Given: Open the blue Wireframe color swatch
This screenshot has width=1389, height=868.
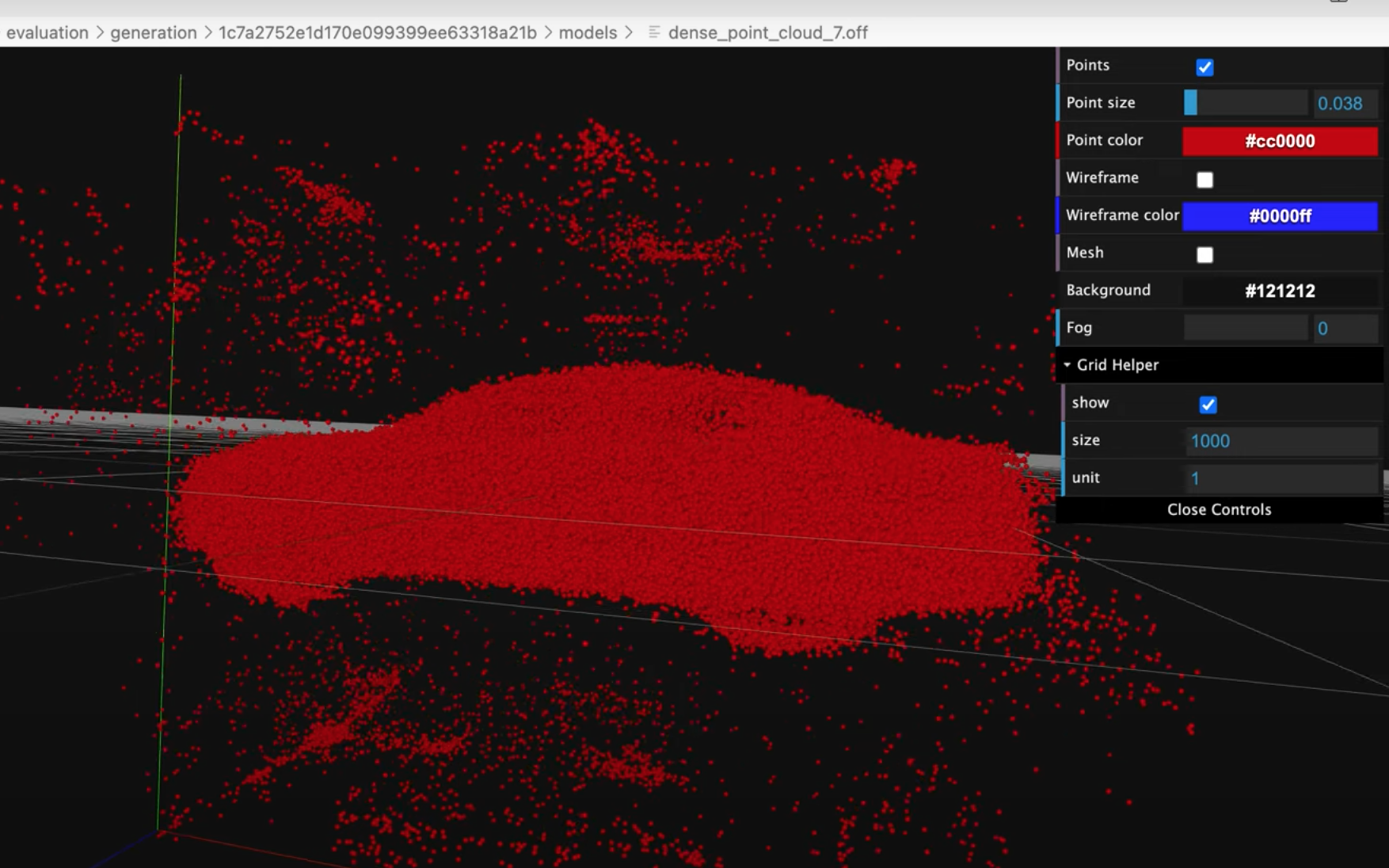Looking at the screenshot, I should (1280, 216).
